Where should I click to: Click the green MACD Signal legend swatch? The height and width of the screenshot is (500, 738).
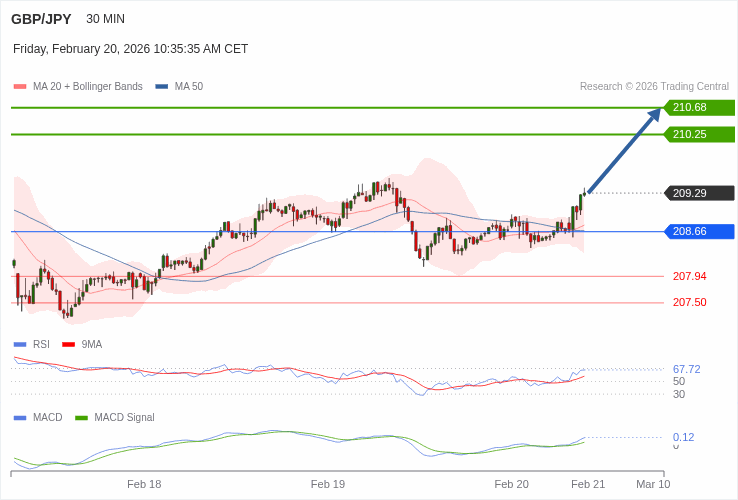81,418
